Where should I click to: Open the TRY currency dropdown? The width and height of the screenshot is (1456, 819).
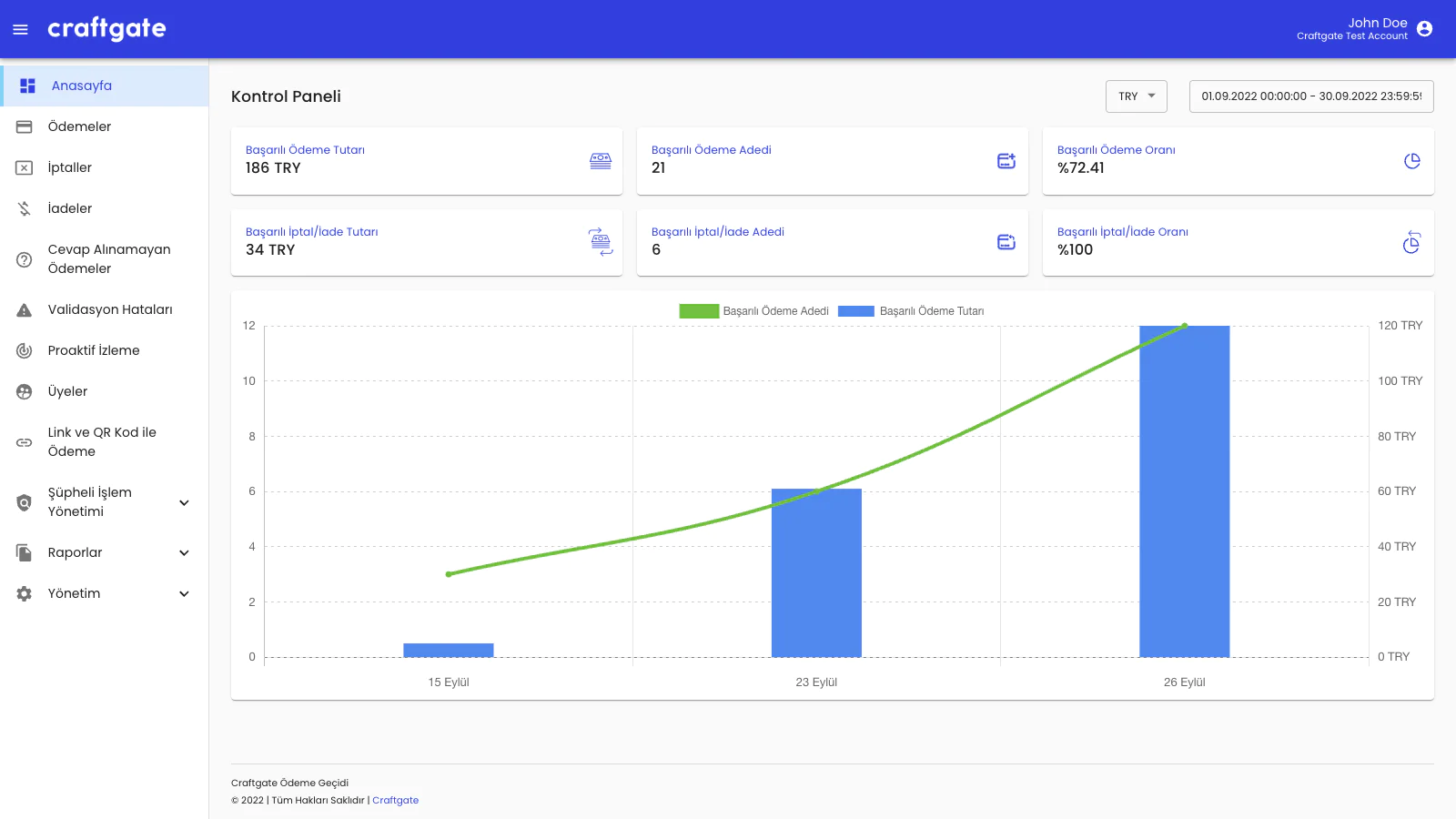[x=1136, y=96]
